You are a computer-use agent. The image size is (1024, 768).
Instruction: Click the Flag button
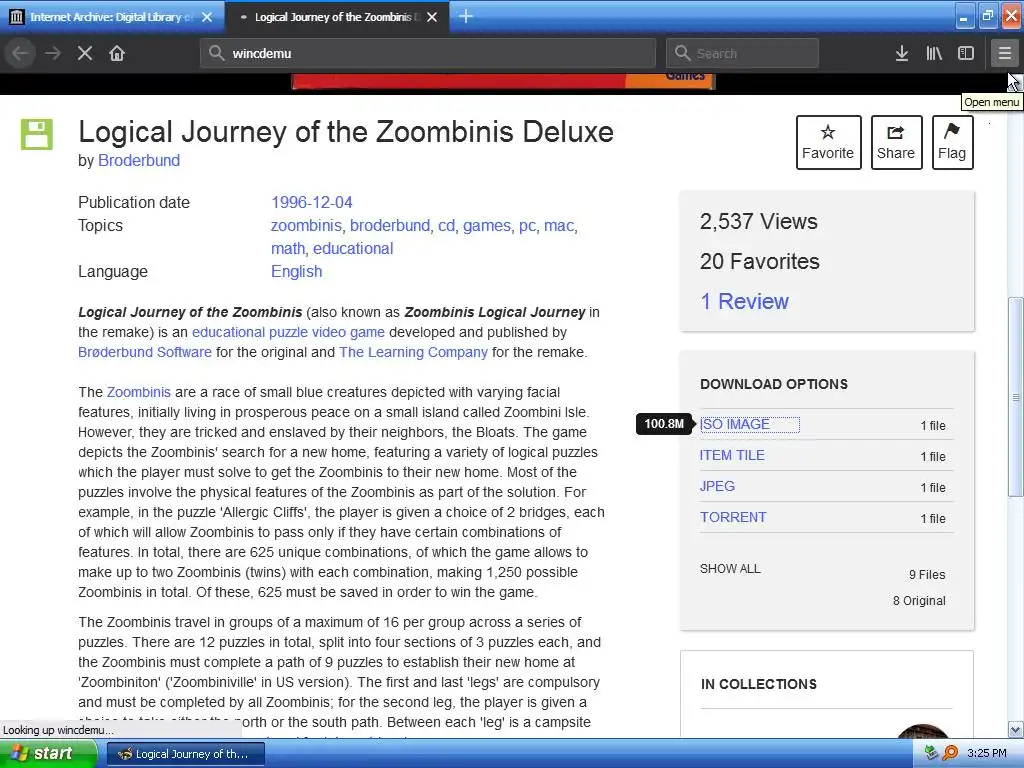click(x=952, y=142)
